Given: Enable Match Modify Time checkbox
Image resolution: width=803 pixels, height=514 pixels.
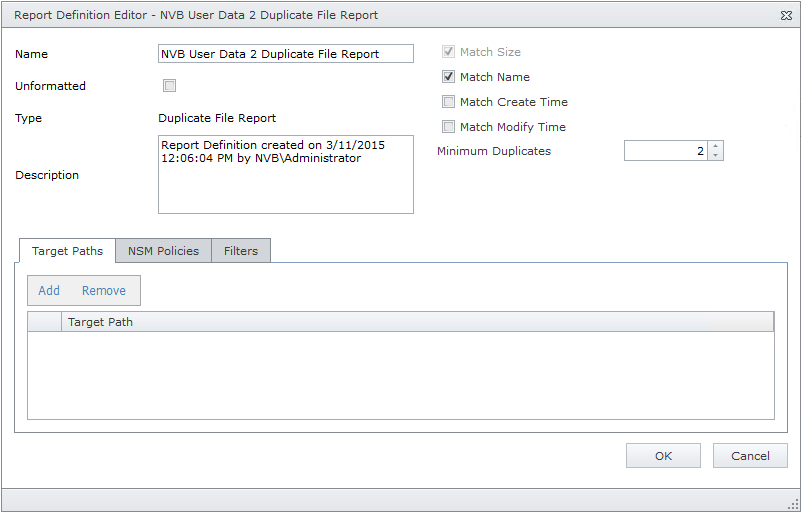Looking at the screenshot, I should coord(448,126).
